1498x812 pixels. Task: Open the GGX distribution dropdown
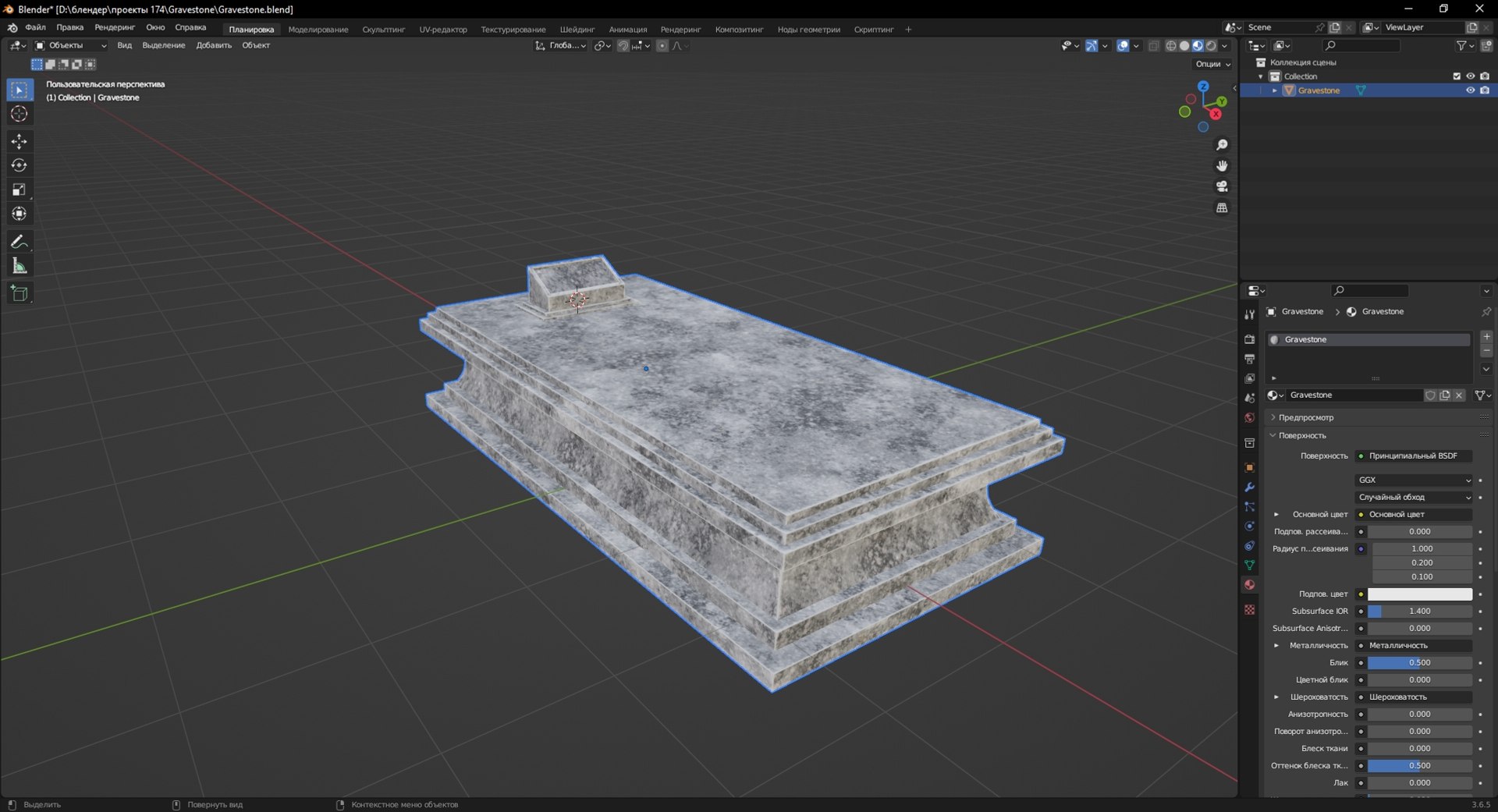pyautogui.click(x=1414, y=480)
